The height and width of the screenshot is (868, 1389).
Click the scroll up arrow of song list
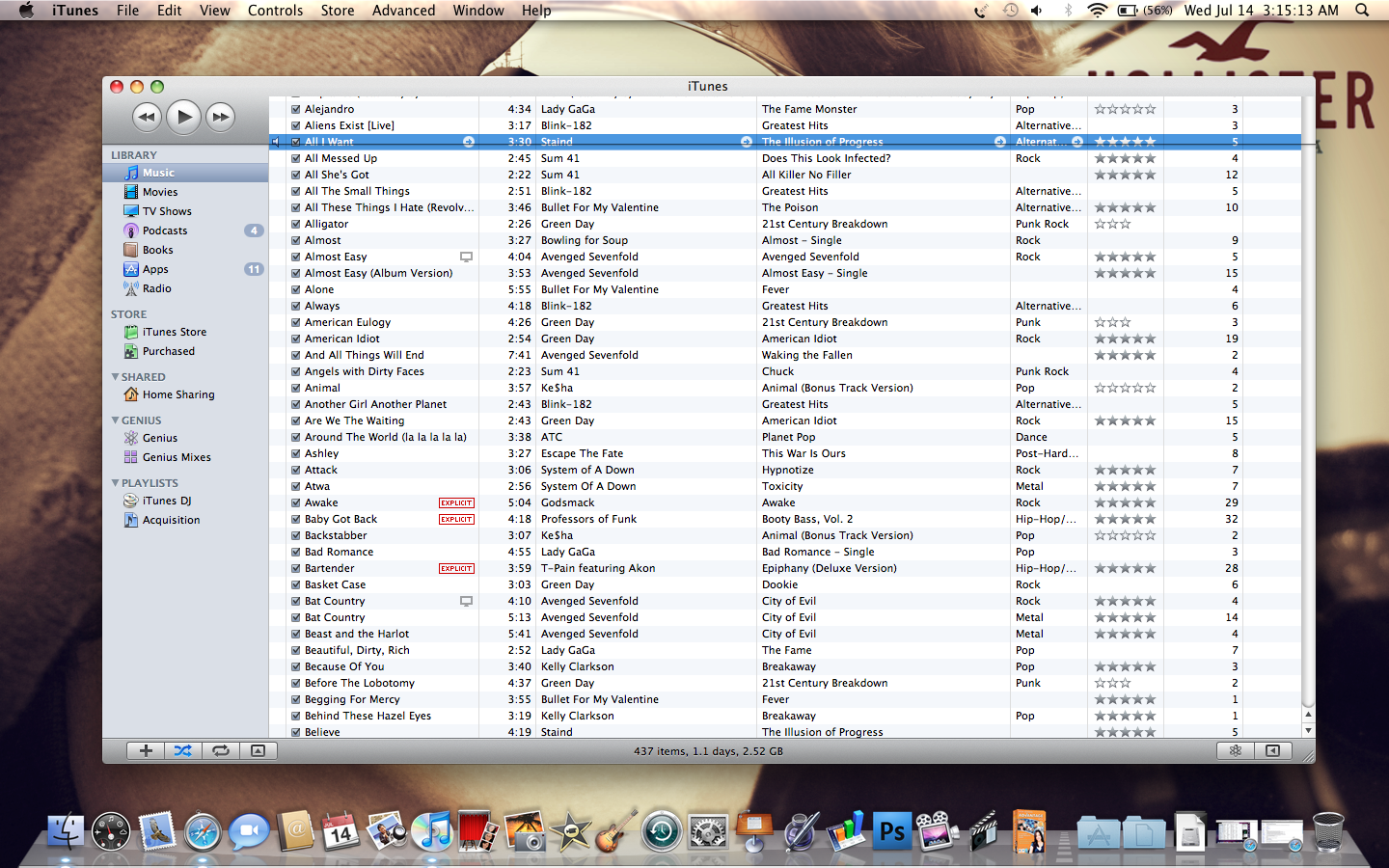(1308, 715)
